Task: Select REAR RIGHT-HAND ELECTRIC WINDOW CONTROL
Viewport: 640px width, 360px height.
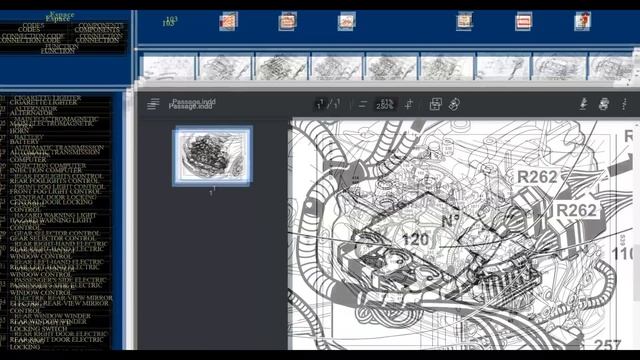Action: tap(57, 250)
